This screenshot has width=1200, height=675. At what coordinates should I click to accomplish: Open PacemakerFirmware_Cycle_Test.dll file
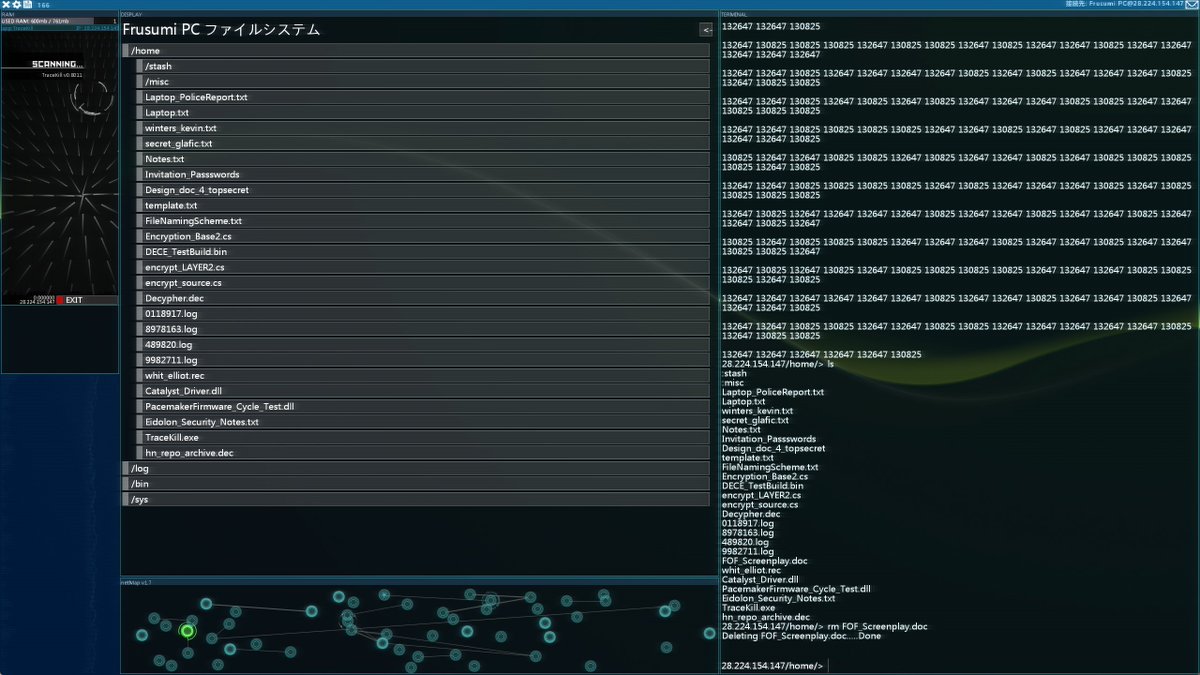(423, 407)
